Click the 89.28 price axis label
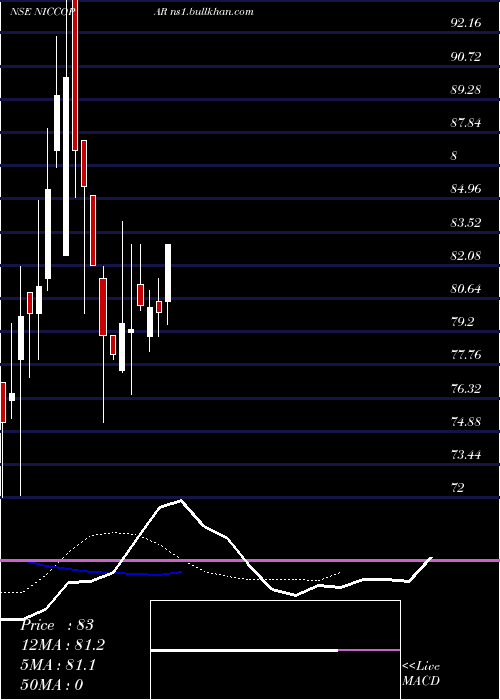Image resolution: width=500 pixels, height=700 pixels. coord(466,90)
